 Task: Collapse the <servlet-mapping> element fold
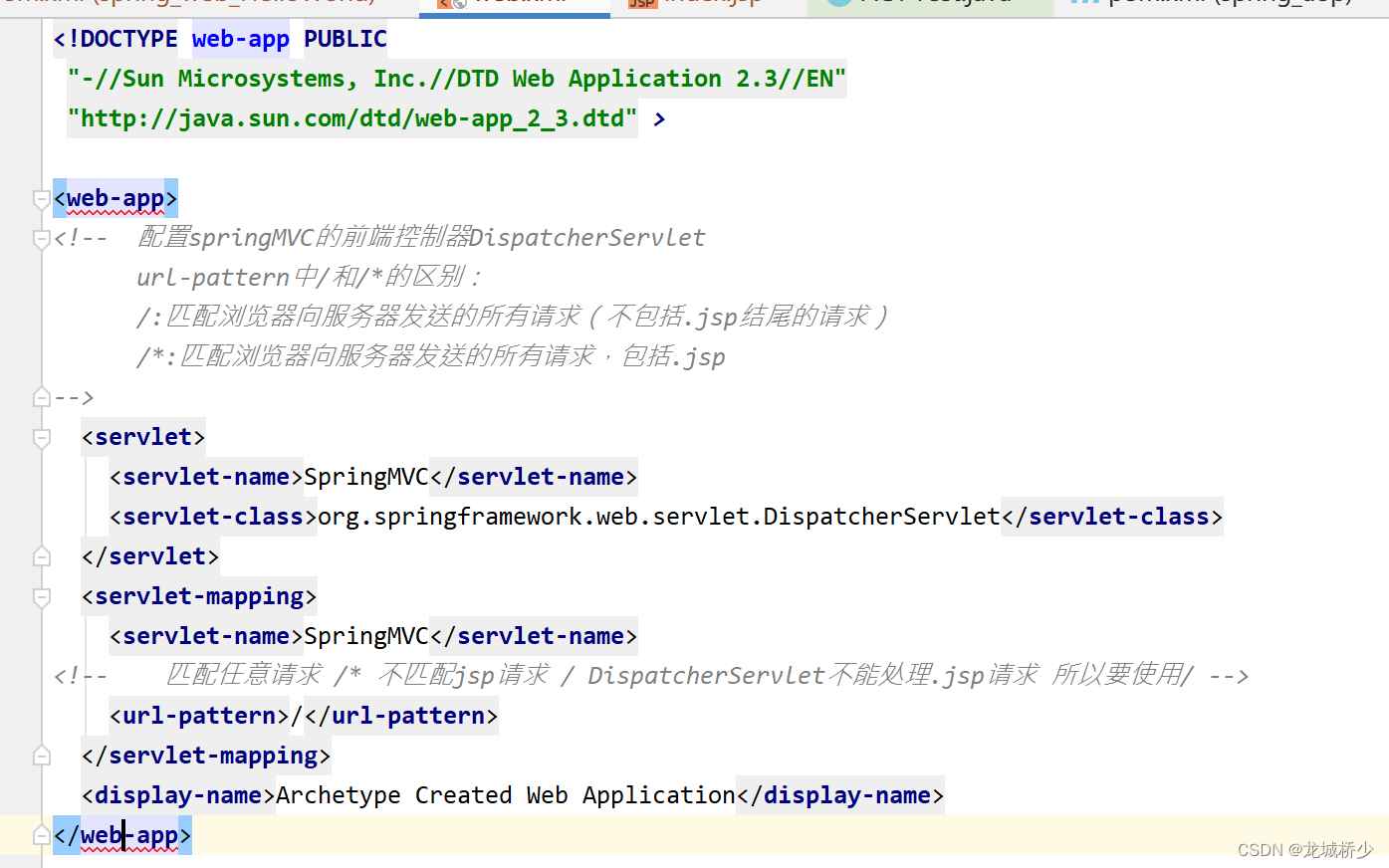[41, 595]
